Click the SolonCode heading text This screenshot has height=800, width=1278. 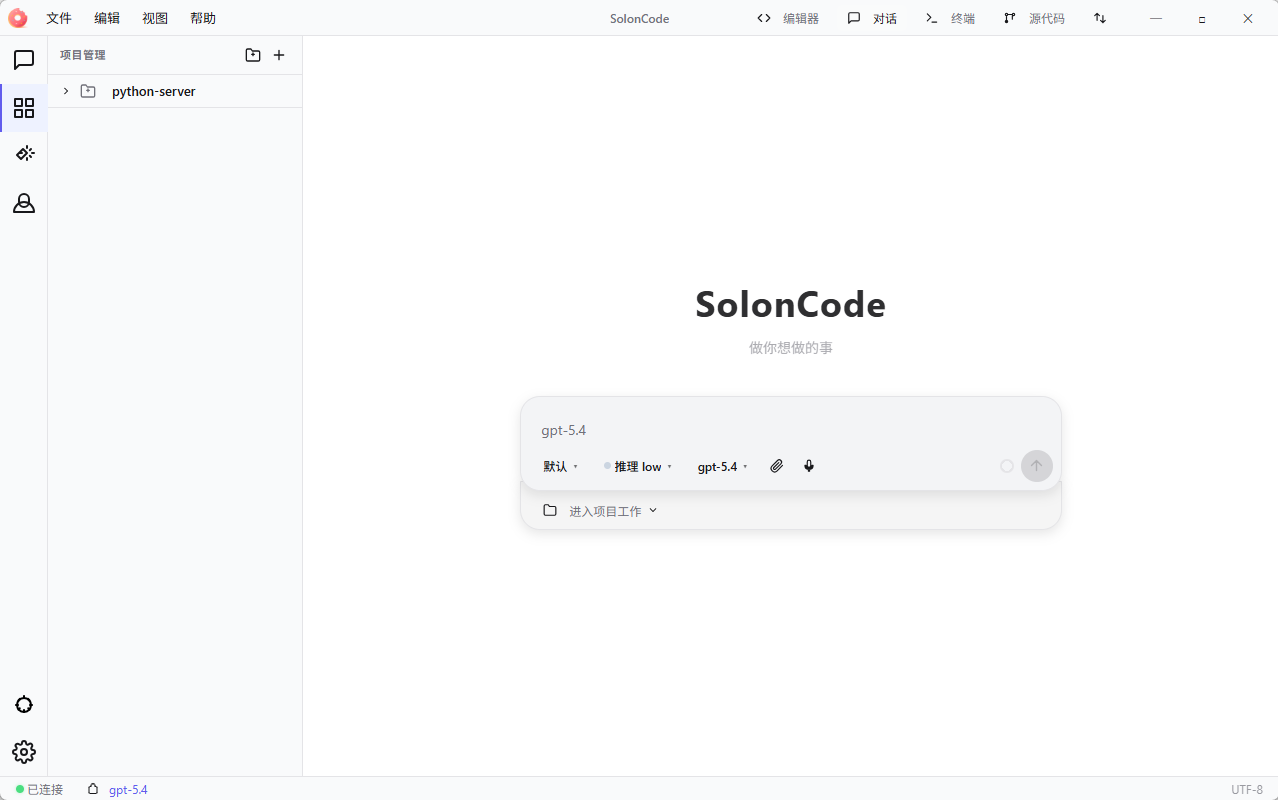(791, 304)
